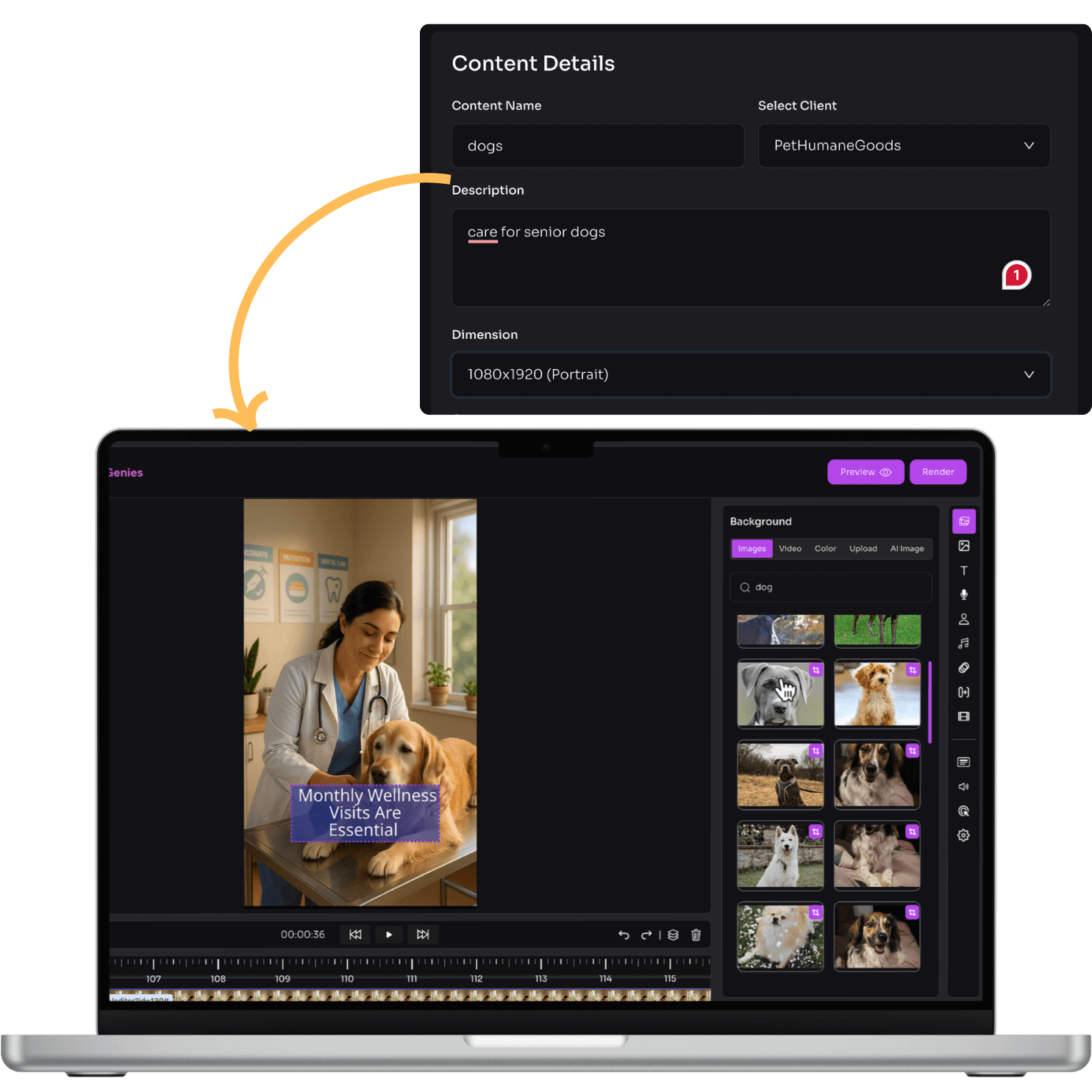Image resolution: width=1092 pixels, height=1092 pixels.
Task: Click the redo arrow icon
Action: pos(646,935)
